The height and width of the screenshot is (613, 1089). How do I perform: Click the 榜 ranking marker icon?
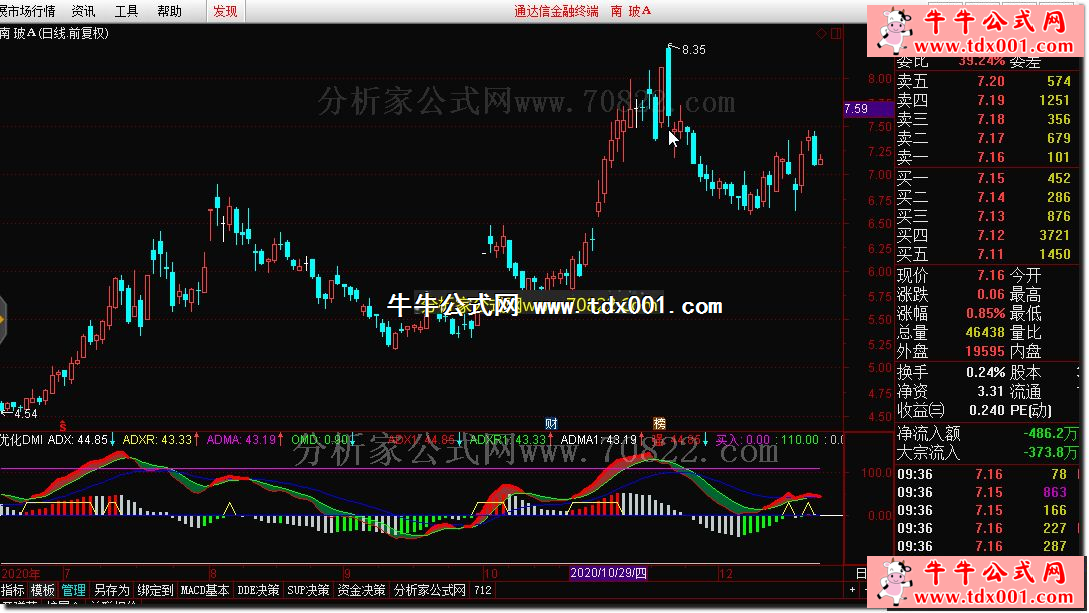tap(659, 423)
